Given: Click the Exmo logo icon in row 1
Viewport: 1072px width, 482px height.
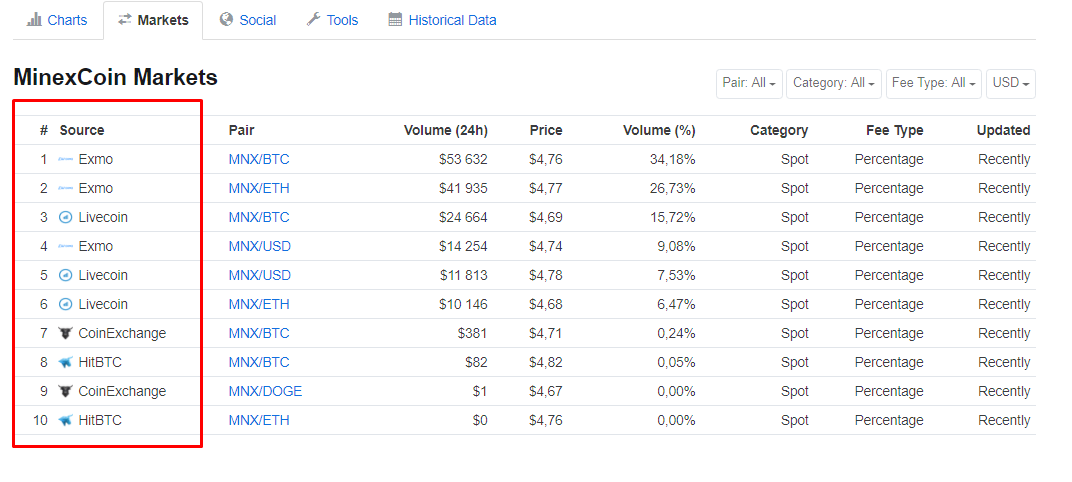Looking at the screenshot, I should click(66, 159).
